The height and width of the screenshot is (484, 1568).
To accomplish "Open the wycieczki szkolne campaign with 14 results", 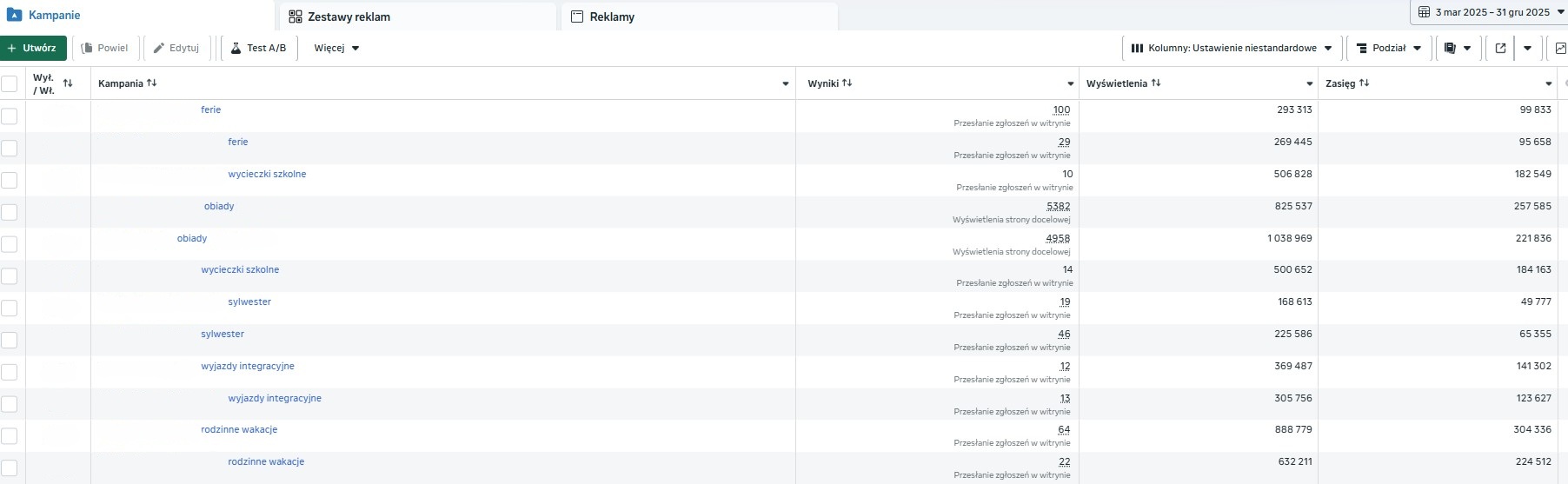I will pos(240,270).
